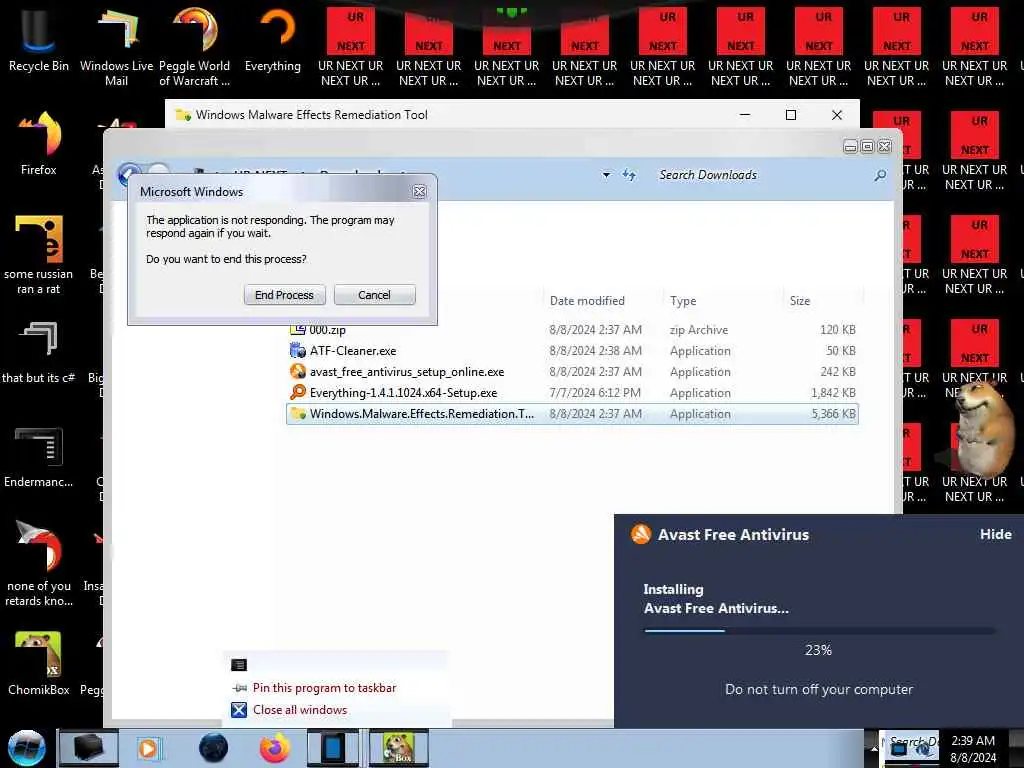
Task: Click Cancel in not-responding dialog
Action: [374, 295]
